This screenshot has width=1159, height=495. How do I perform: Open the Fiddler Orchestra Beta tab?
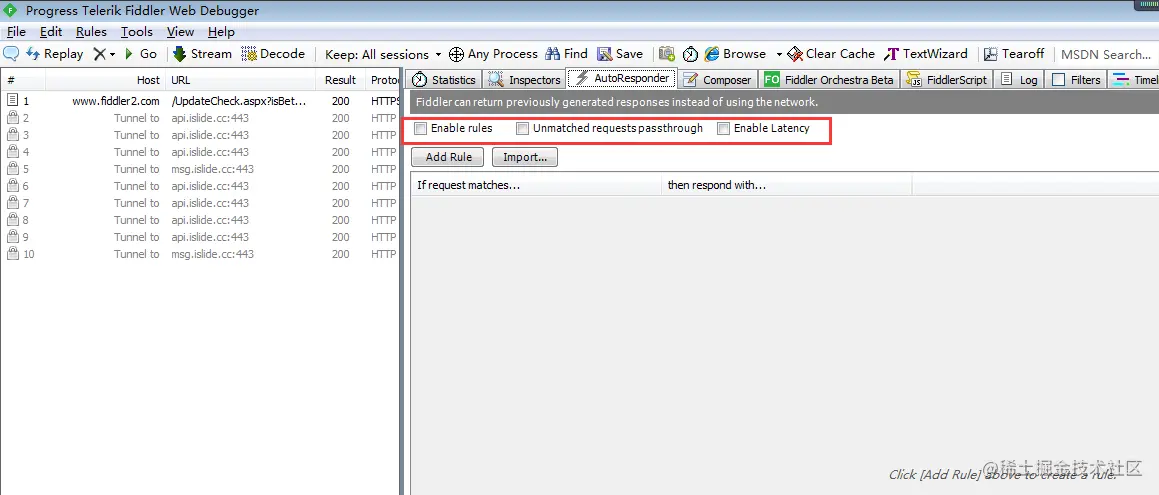(830, 80)
